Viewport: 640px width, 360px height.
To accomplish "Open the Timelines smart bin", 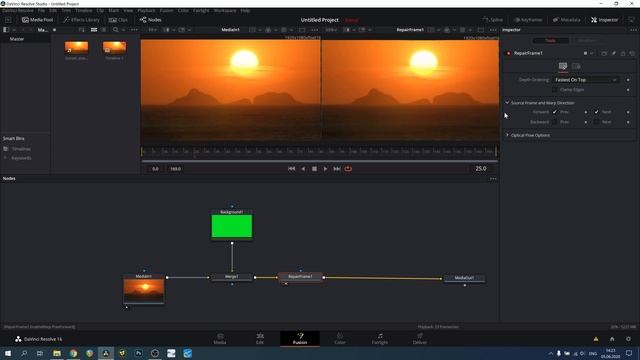I will [x=21, y=149].
